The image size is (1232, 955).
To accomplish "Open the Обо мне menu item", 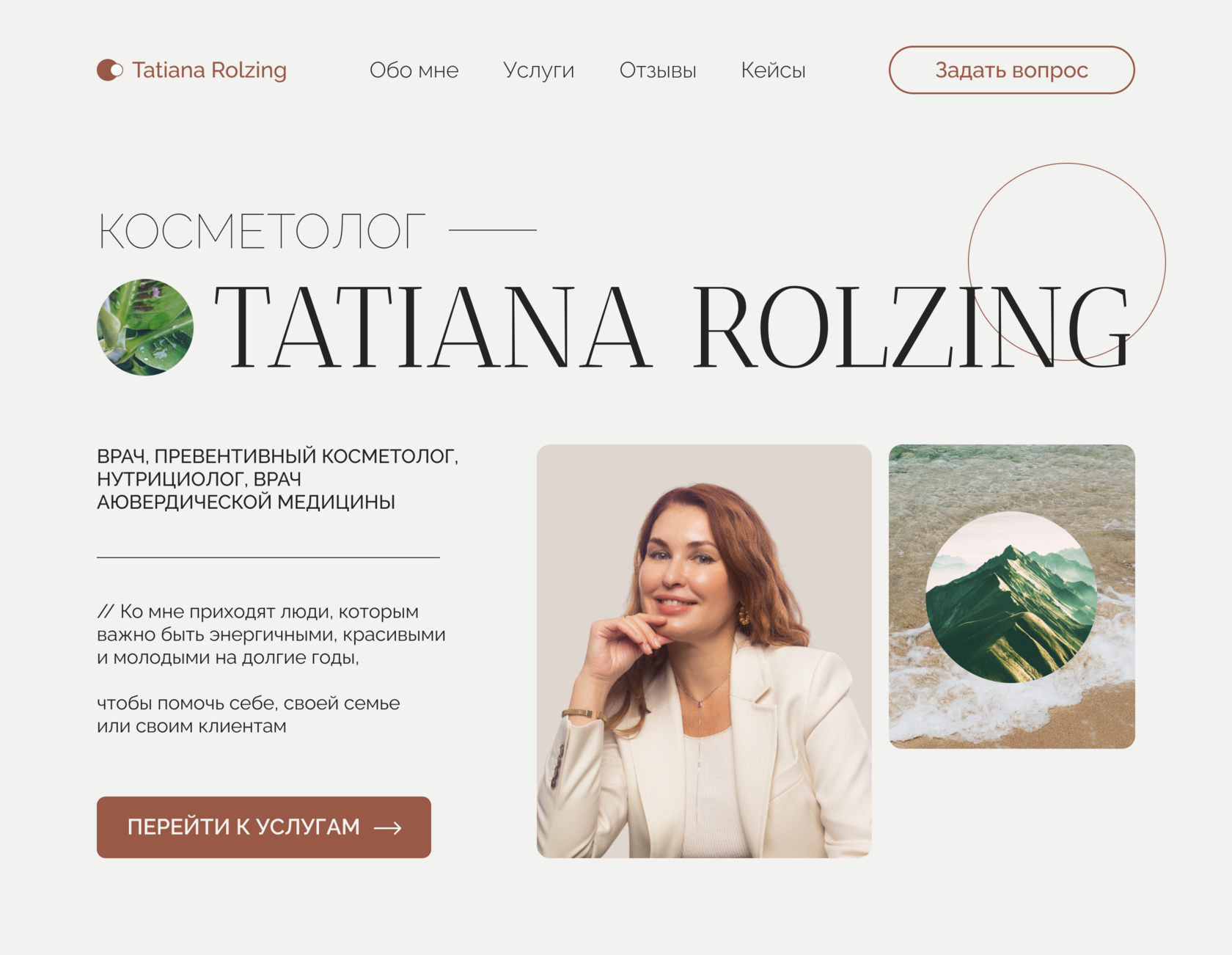I will pyautogui.click(x=414, y=70).
